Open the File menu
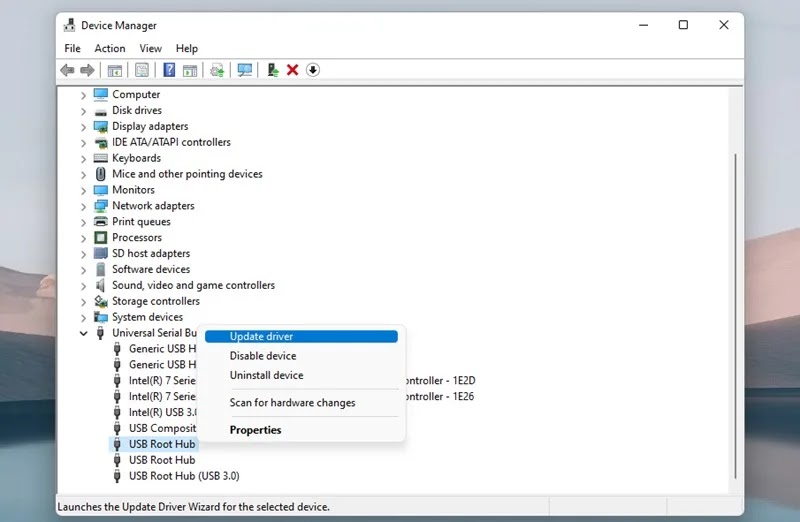The height and width of the screenshot is (522, 800). (x=72, y=48)
